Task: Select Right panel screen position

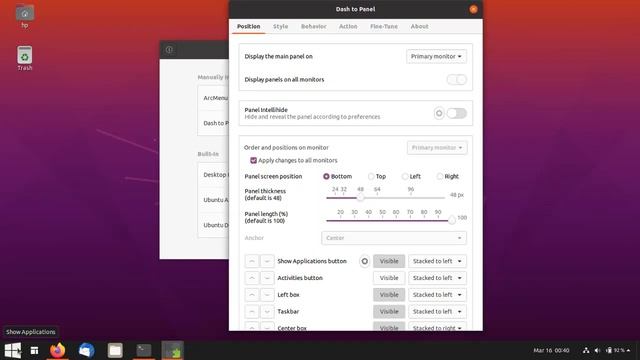Action: point(440,176)
